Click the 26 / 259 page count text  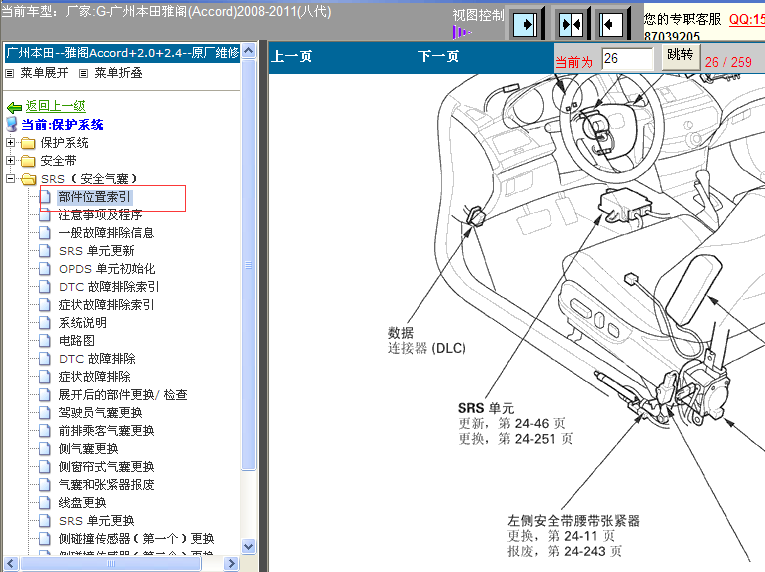pyautogui.click(x=728, y=62)
